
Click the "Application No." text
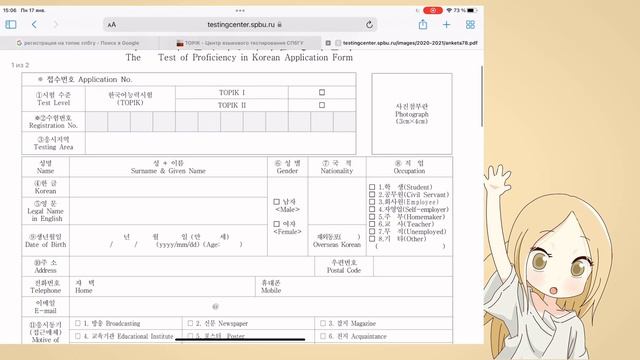coord(105,79)
